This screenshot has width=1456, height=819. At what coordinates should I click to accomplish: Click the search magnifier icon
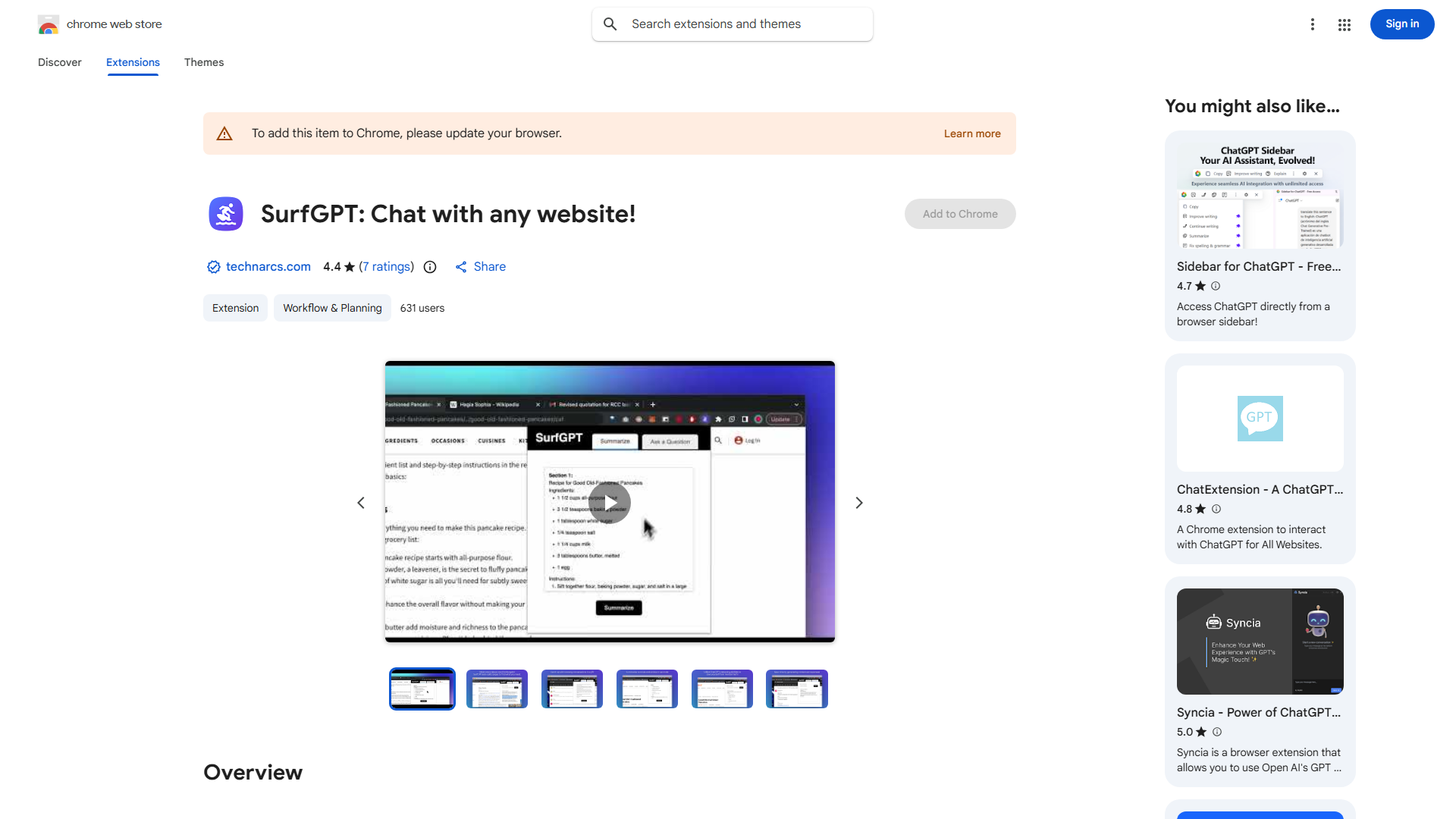pyautogui.click(x=610, y=24)
